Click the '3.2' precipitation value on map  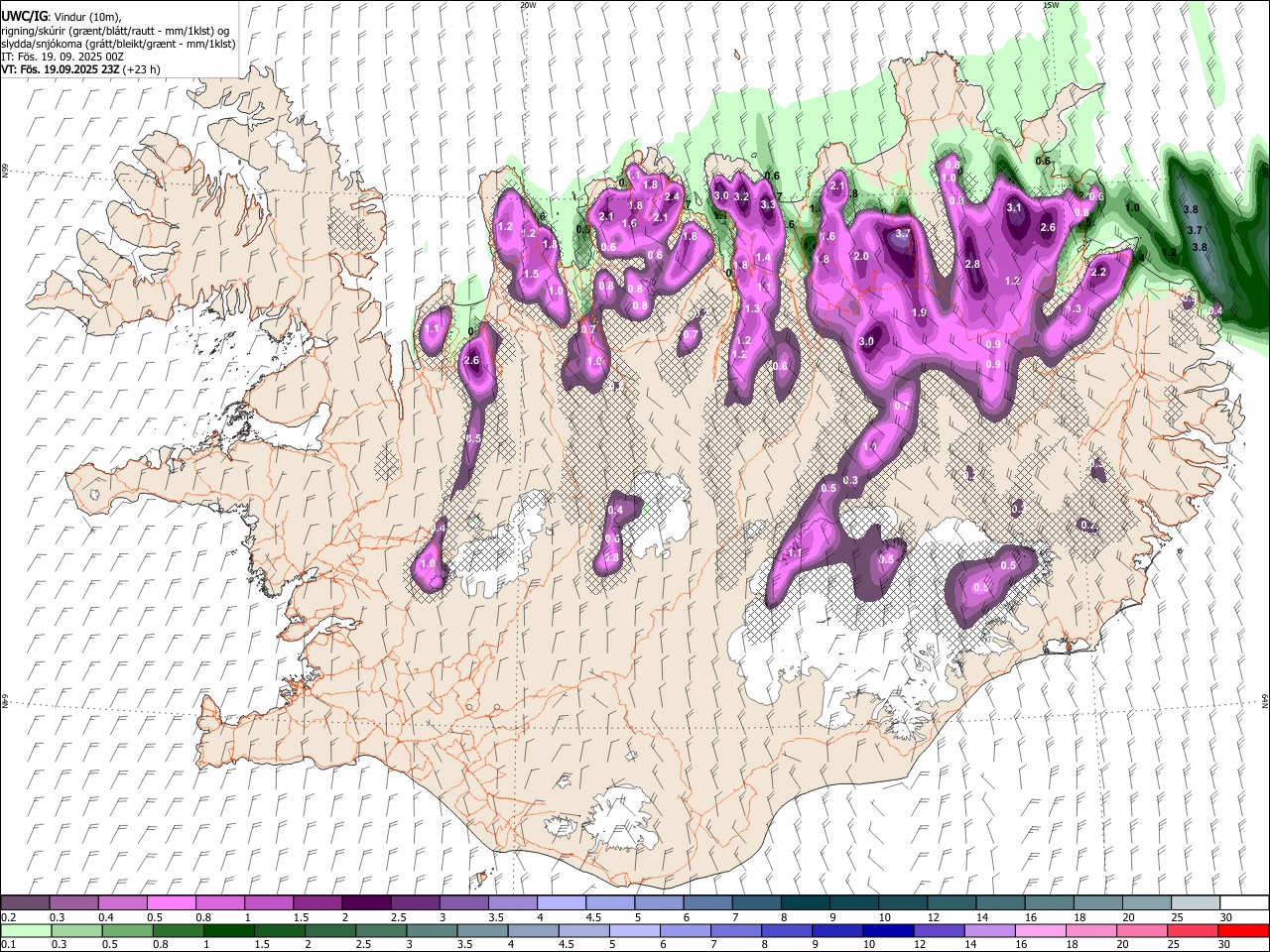740,196
